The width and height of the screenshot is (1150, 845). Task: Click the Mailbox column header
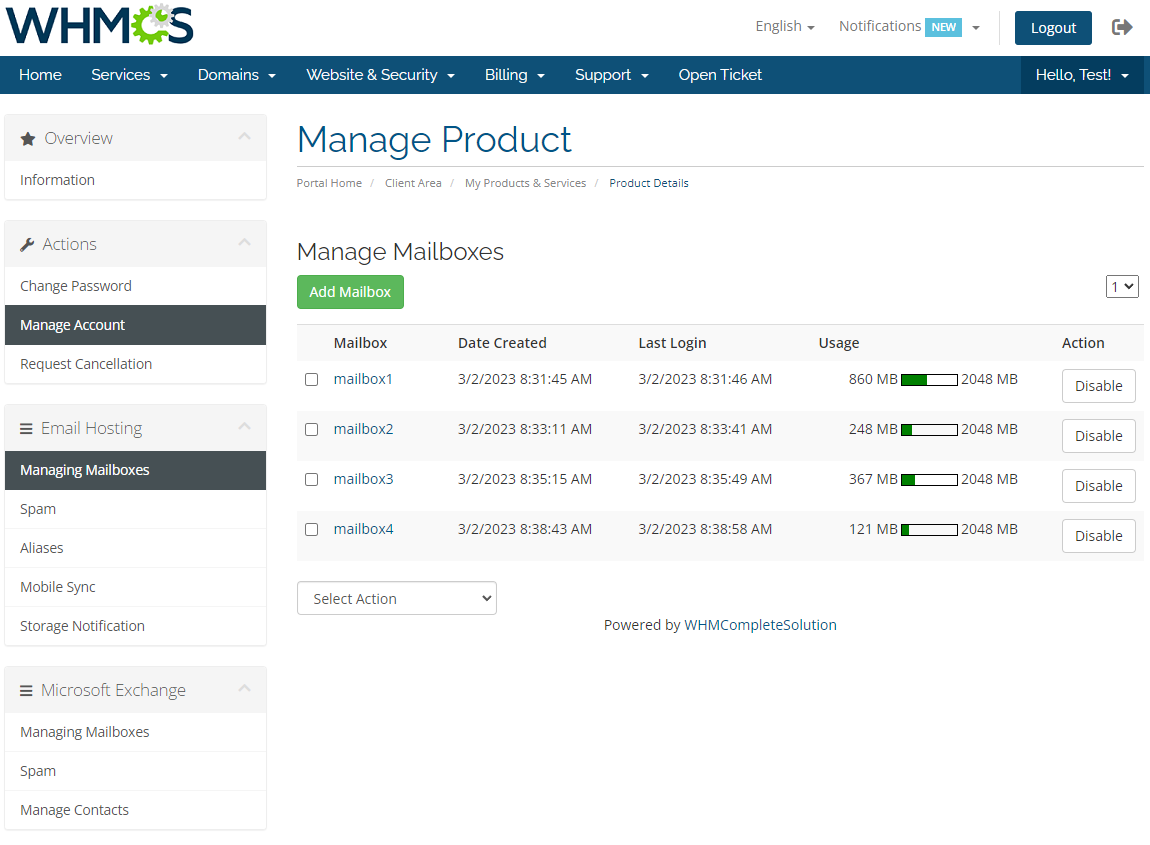(360, 343)
